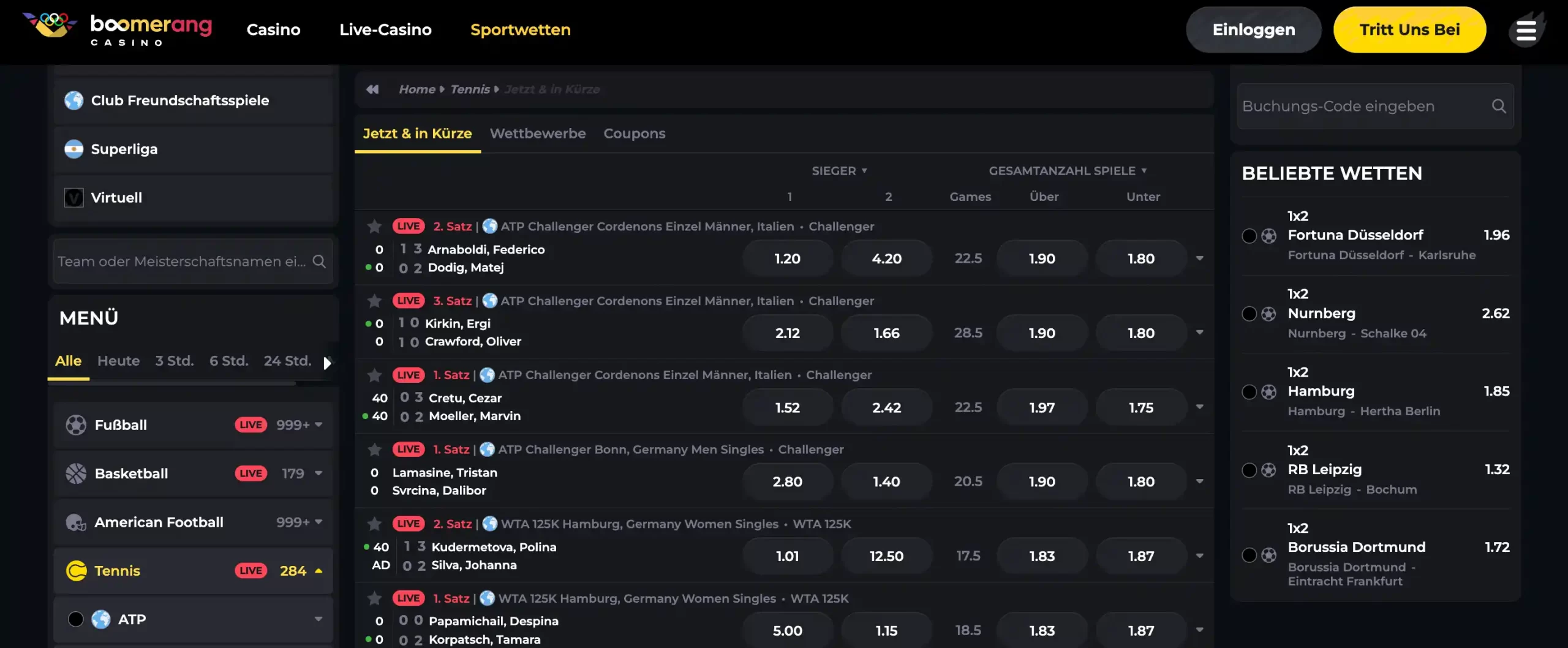Screen dimensions: 1568x648
Task: Select the Hamburg 1x2 bet radio
Action: point(1249,392)
